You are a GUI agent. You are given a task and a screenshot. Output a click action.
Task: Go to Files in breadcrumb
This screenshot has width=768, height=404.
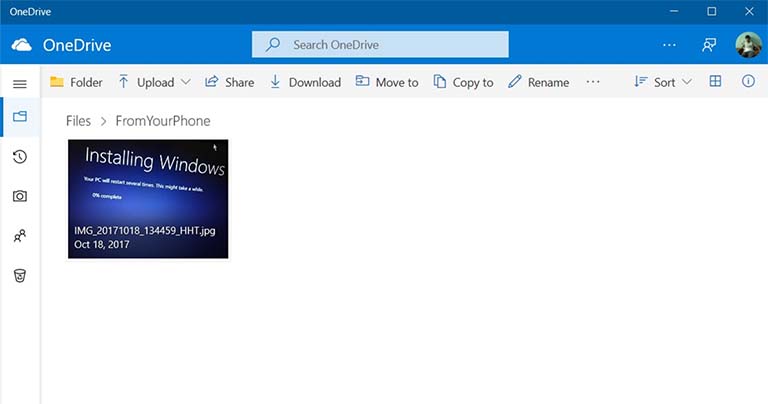point(78,121)
